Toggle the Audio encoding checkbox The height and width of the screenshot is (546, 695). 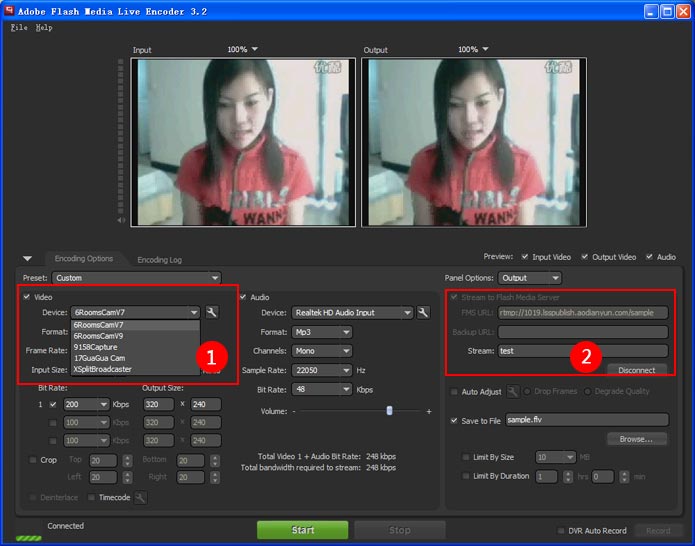pyautogui.click(x=243, y=297)
